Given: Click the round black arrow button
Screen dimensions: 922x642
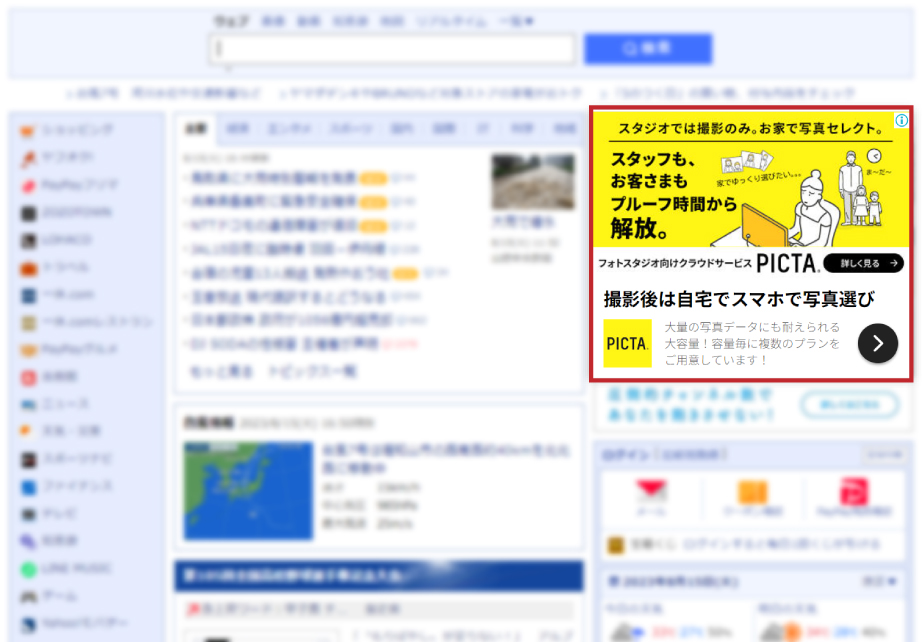Looking at the screenshot, I should click(x=877, y=343).
